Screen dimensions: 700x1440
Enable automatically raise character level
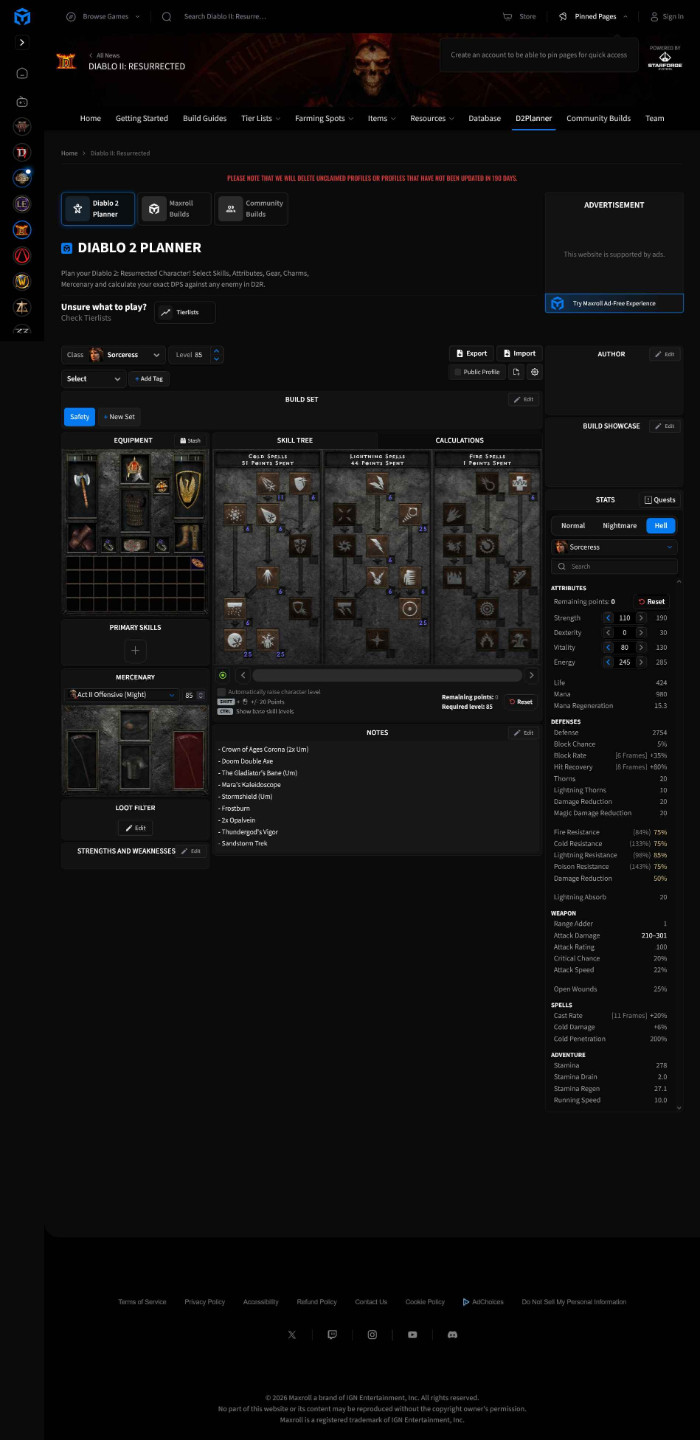pos(221,692)
